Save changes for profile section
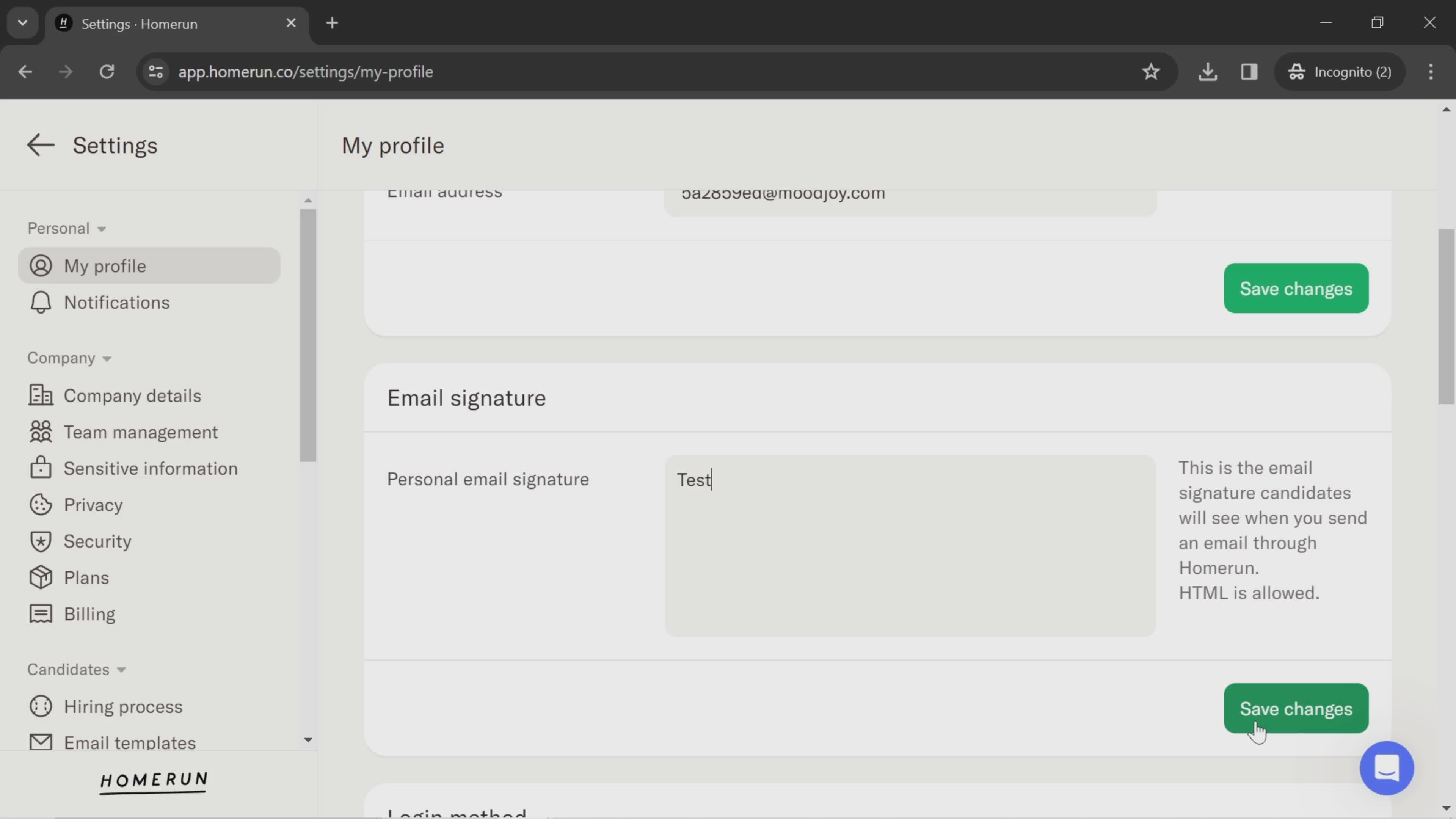Image resolution: width=1456 pixels, height=819 pixels. [1296, 288]
